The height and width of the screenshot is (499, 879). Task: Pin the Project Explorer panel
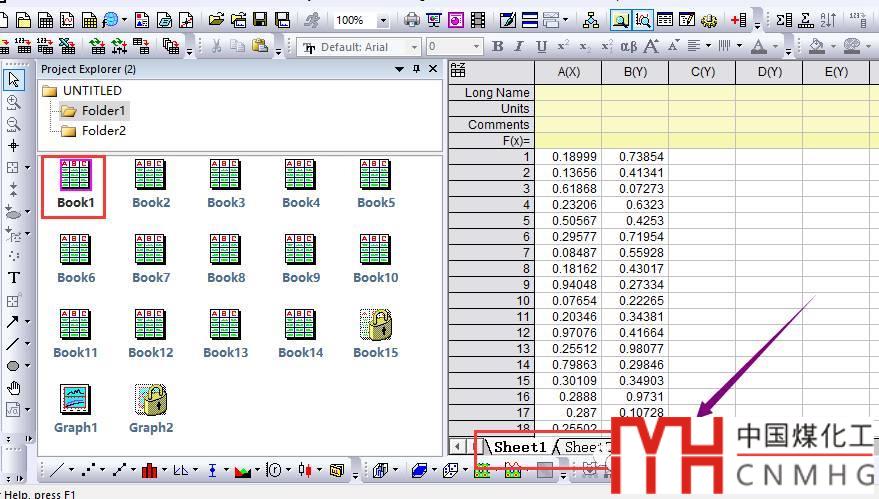point(416,69)
